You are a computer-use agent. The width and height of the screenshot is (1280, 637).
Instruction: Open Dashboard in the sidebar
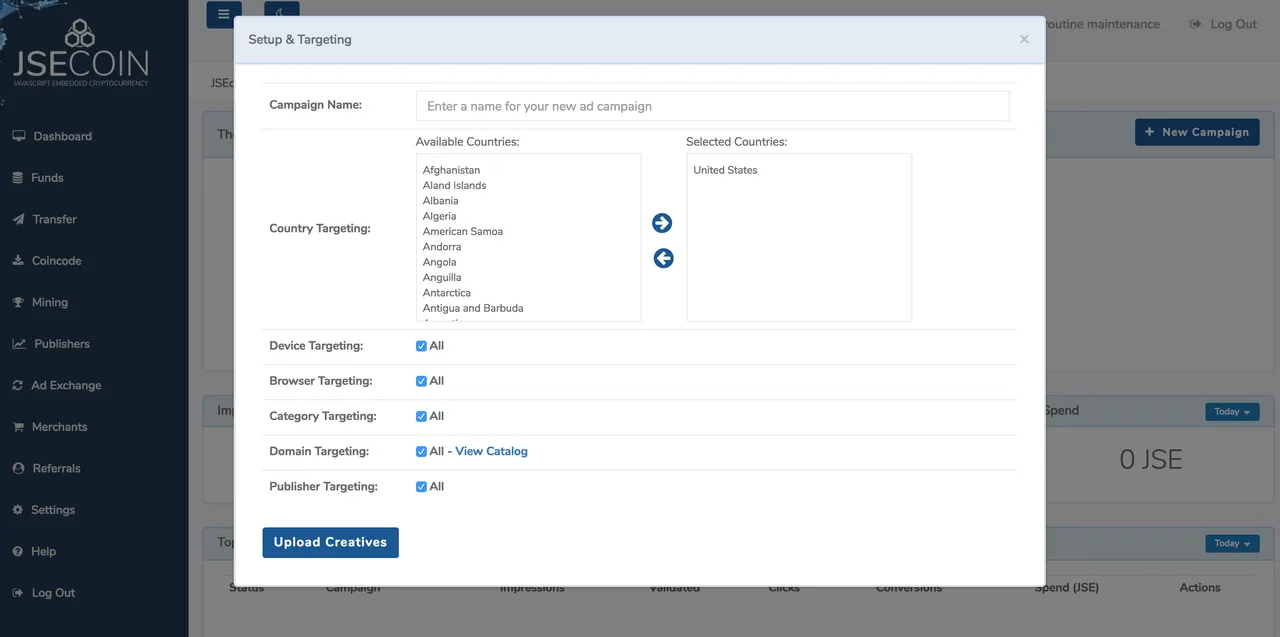62,136
